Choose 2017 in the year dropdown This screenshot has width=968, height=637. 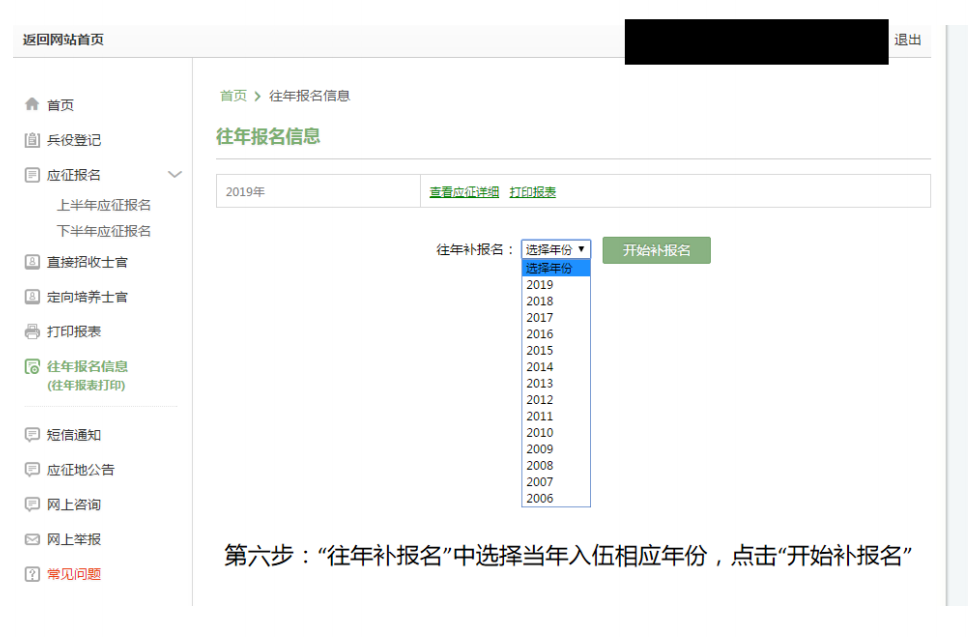click(556, 317)
